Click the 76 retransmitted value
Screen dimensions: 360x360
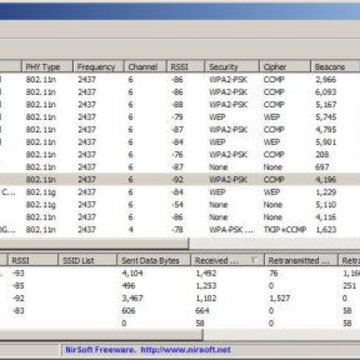pyautogui.click(x=273, y=273)
